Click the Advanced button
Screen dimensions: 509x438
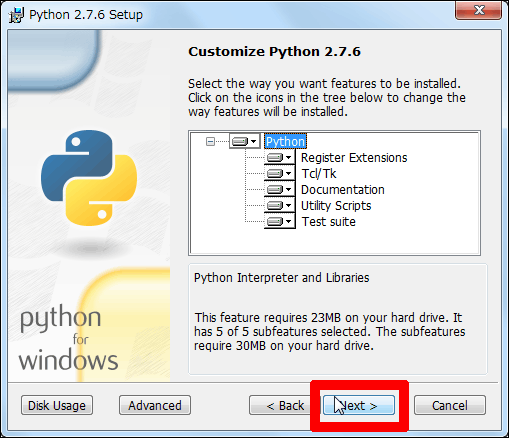coord(155,405)
